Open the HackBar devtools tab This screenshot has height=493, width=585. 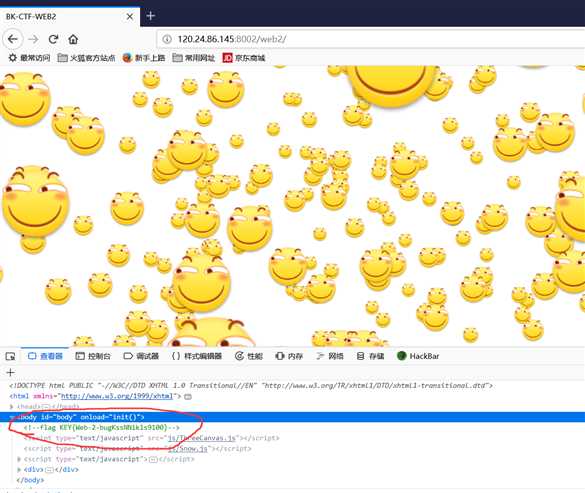(418, 356)
